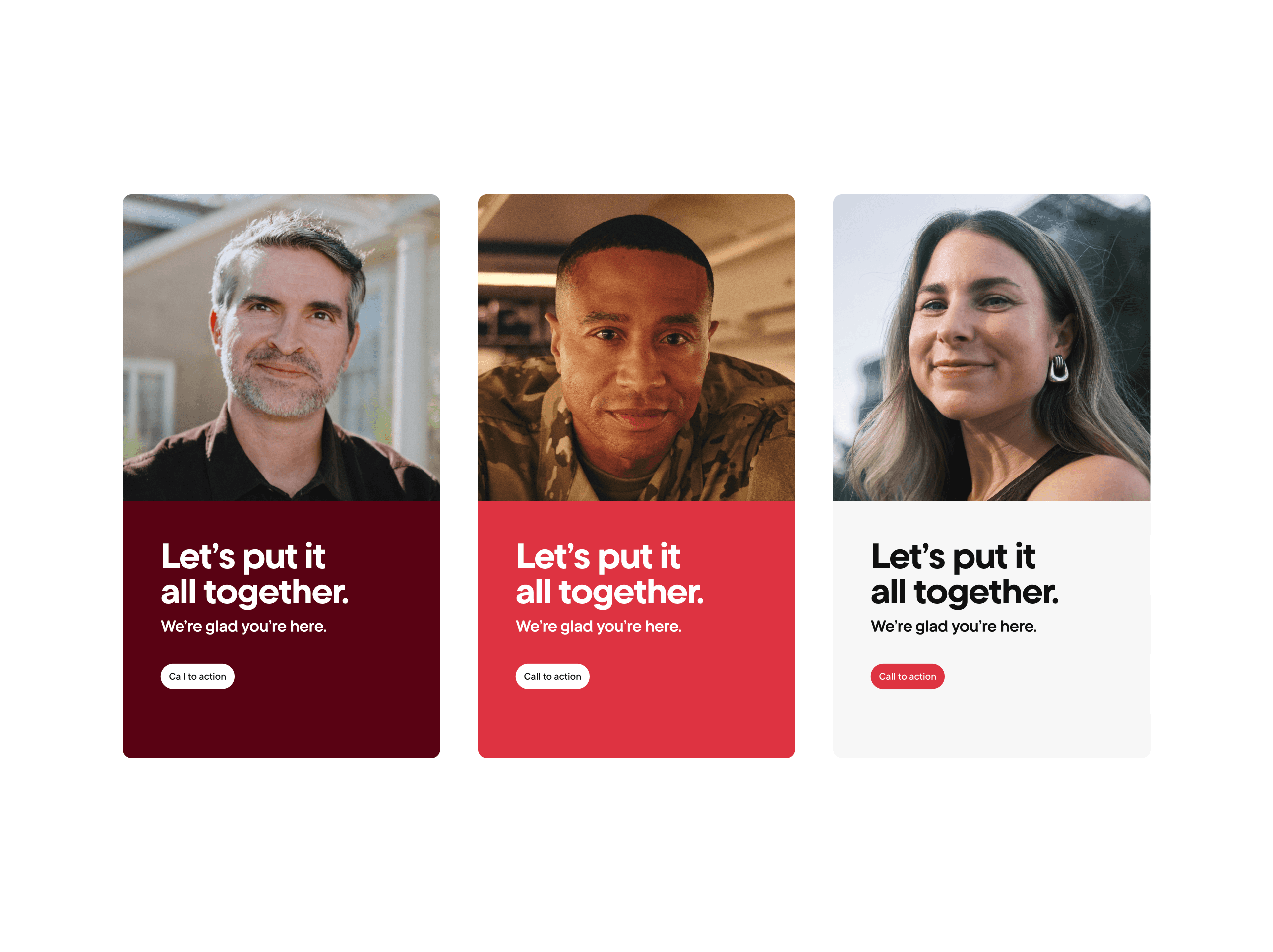The width and height of the screenshot is (1273, 952).
Task: Click the red Call to action button
Action: (908, 676)
